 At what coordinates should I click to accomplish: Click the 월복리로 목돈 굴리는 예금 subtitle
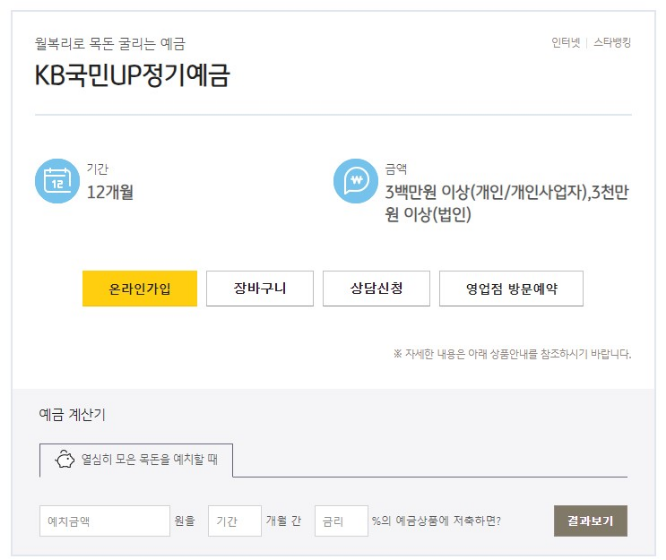click(x=110, y=44)
